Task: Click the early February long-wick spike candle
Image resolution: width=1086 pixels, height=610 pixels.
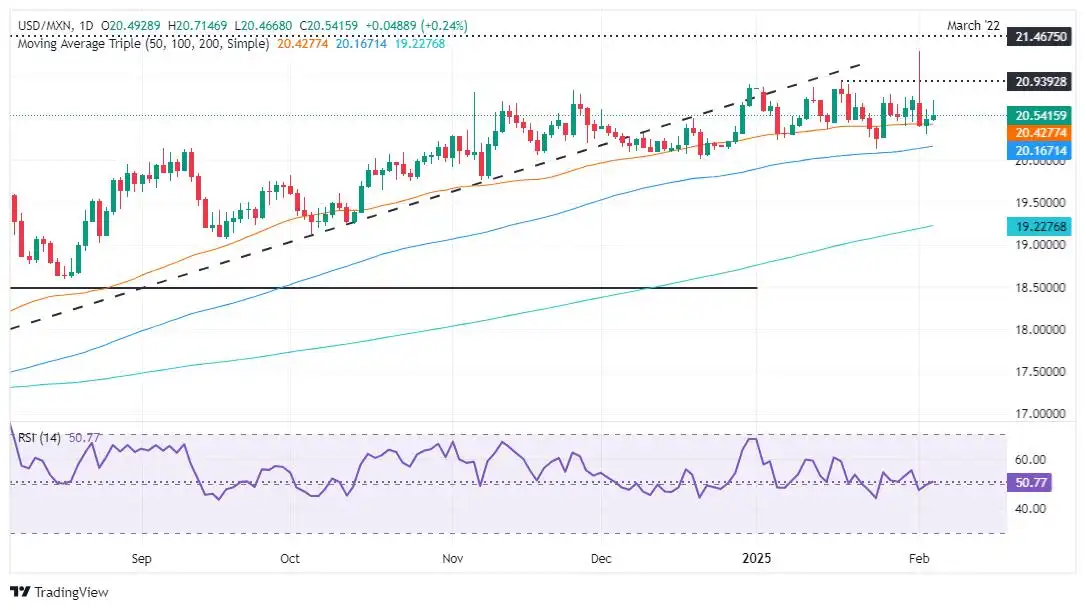Action: click(x=920, y=89)
